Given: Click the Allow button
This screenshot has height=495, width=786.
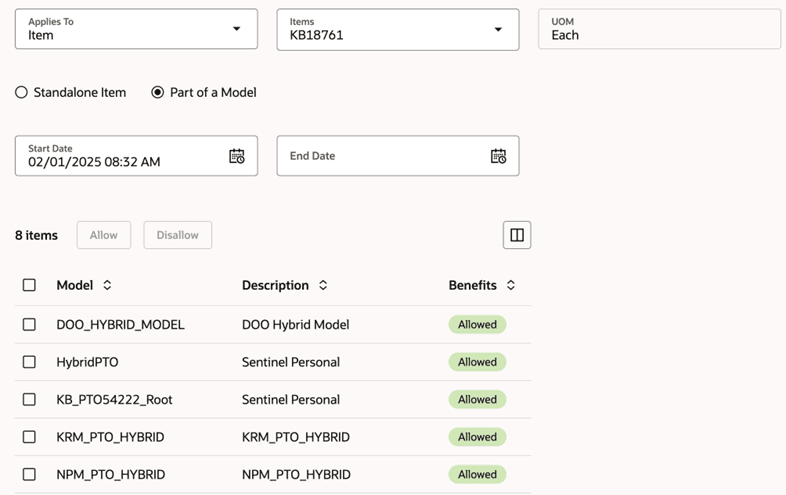Looking at the screenshot, I should point(104,235).
